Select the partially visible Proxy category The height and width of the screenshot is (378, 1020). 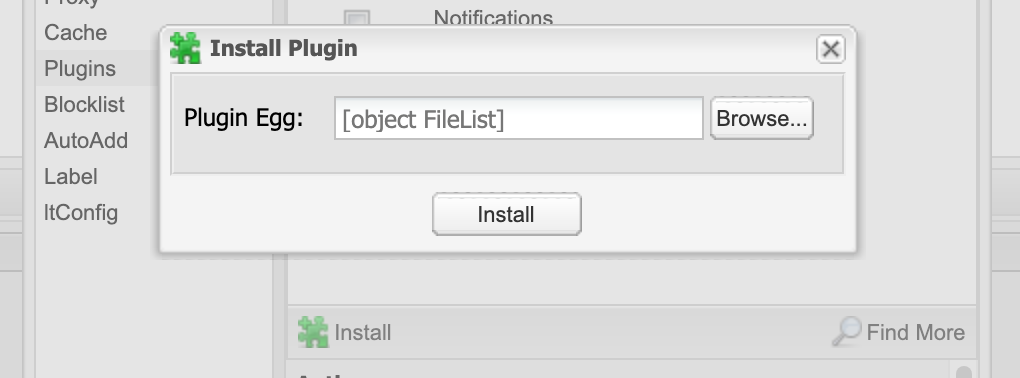point(72,3)
